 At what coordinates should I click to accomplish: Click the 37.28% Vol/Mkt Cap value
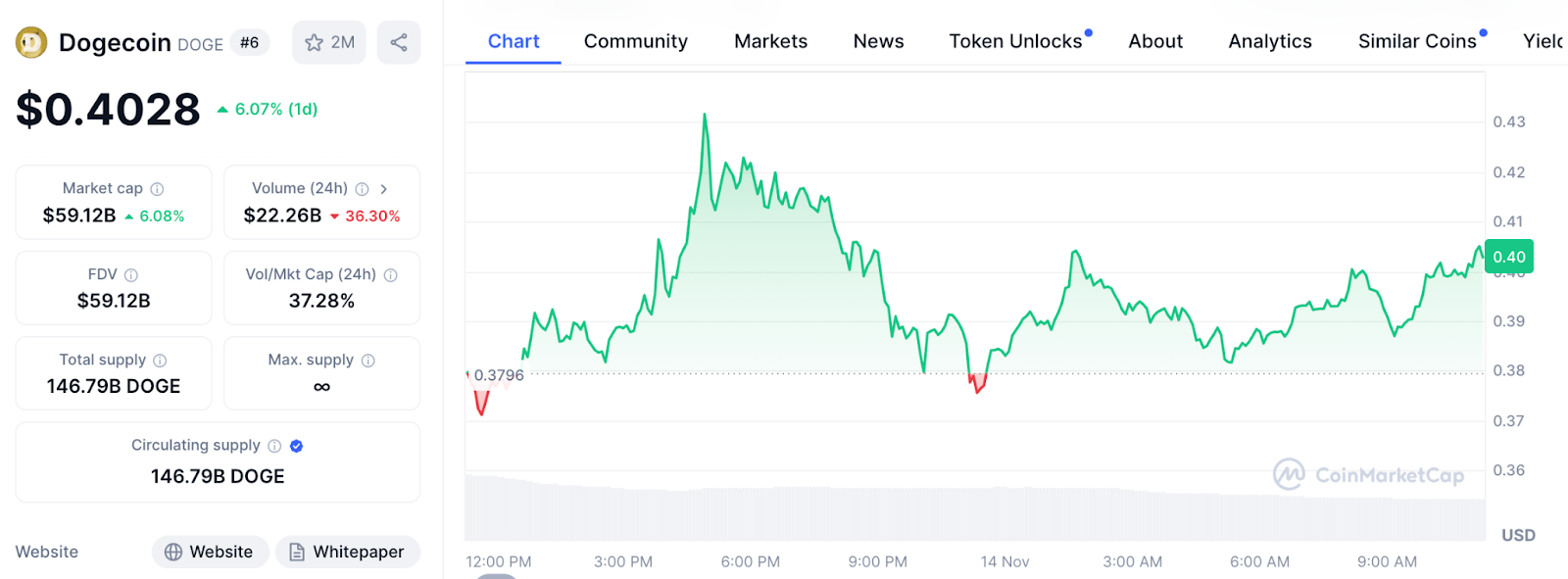click(321, 301)
